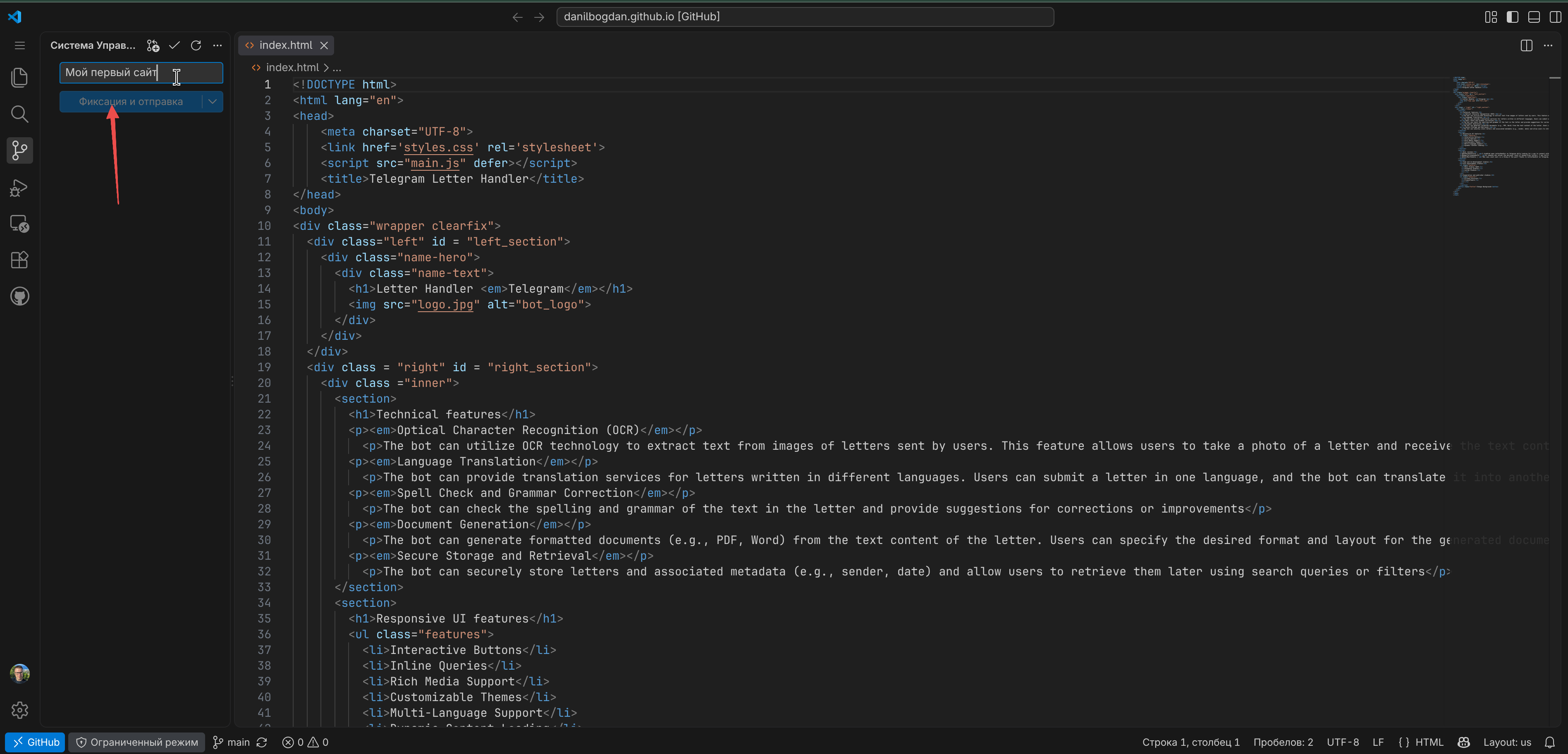Open the Extensions view
This screenshot has width=1568, height=754.
click(x=19, y=260)
